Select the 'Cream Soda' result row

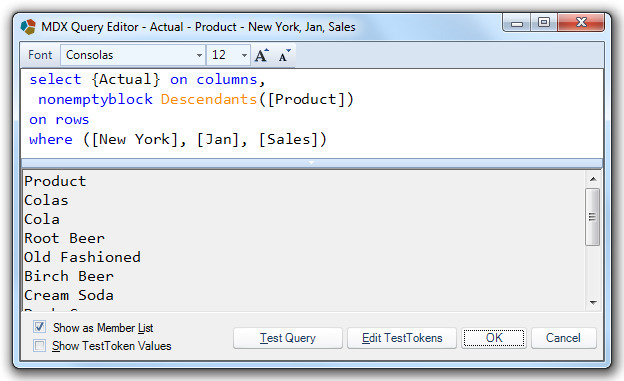[69, 295]
